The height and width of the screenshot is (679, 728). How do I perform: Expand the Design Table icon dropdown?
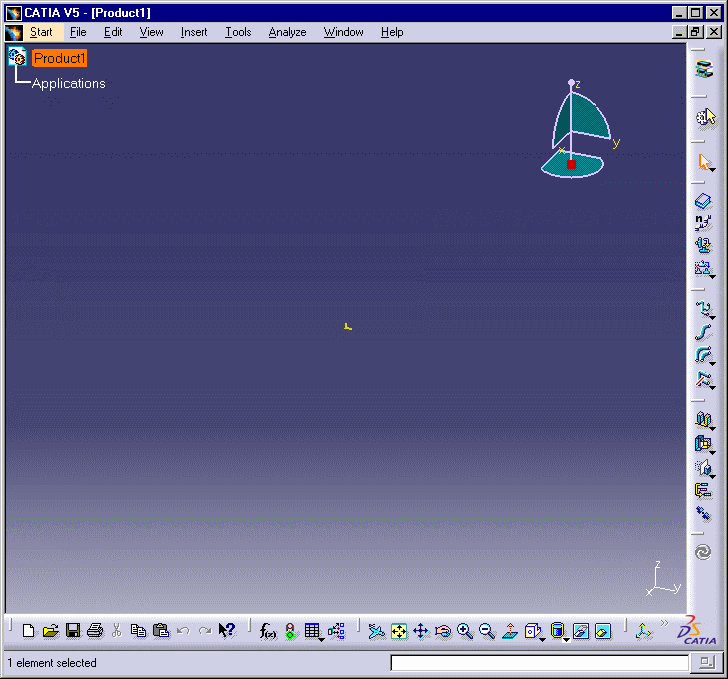click(x=322, y=638)
